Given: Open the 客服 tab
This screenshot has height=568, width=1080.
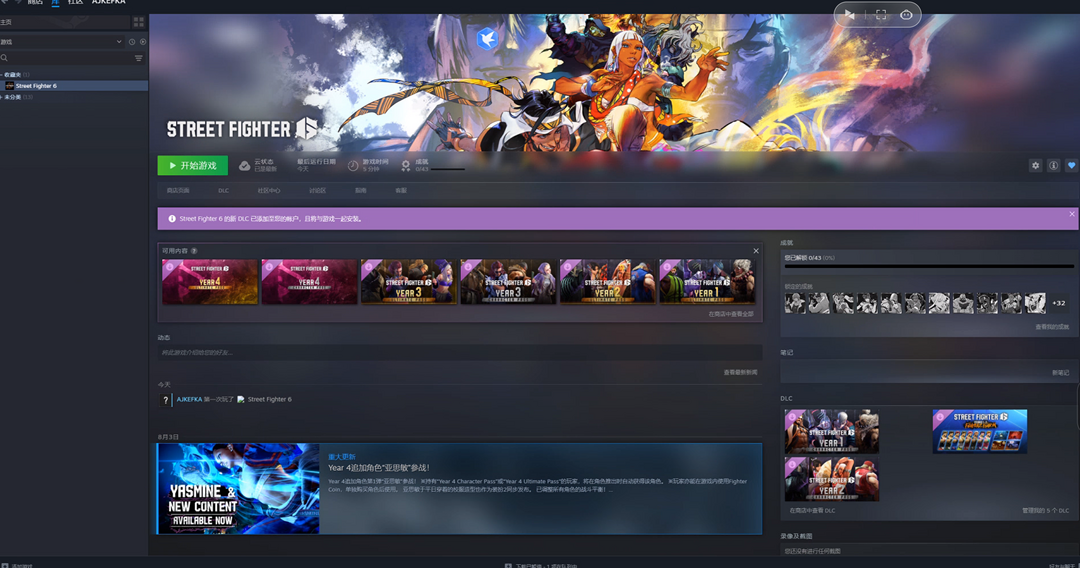Looking at the screenshot, I should (401, 191).
